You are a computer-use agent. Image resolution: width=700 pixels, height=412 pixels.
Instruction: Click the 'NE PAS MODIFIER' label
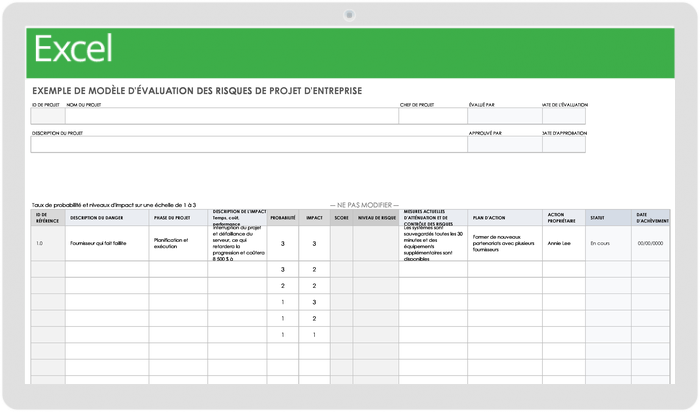pyautogui.click(x=364, y=205)
